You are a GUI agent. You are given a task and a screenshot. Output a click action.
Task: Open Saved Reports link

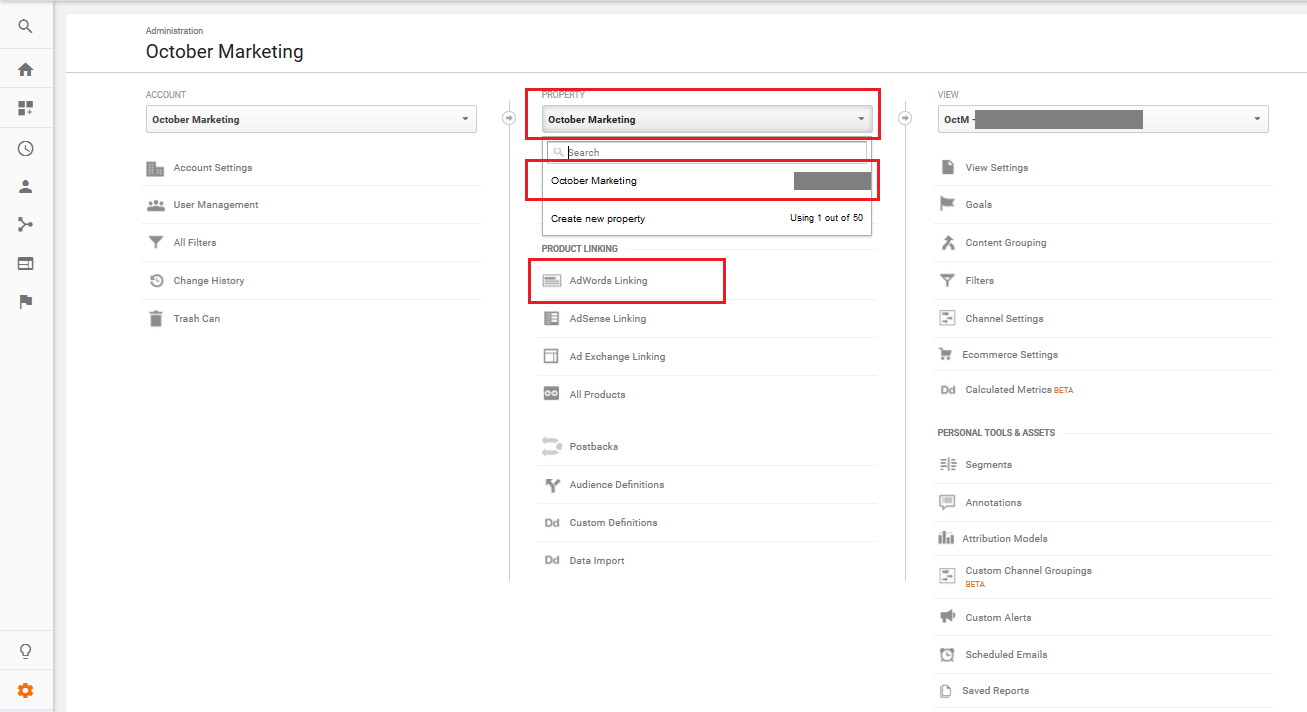coord(996,691)
